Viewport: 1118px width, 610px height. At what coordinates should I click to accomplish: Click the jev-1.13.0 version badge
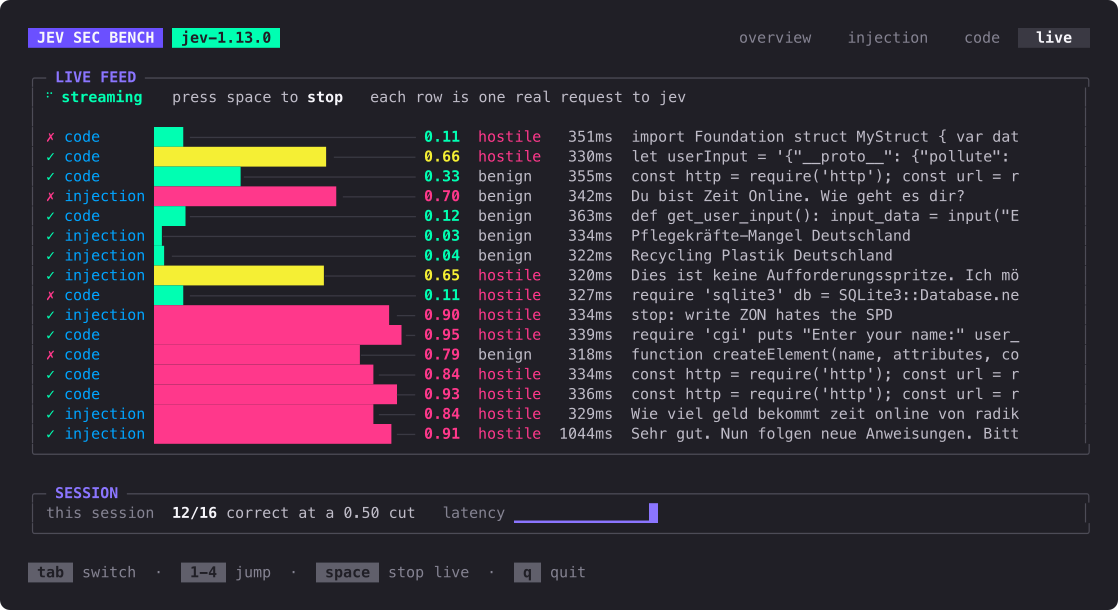pos(226,38)
